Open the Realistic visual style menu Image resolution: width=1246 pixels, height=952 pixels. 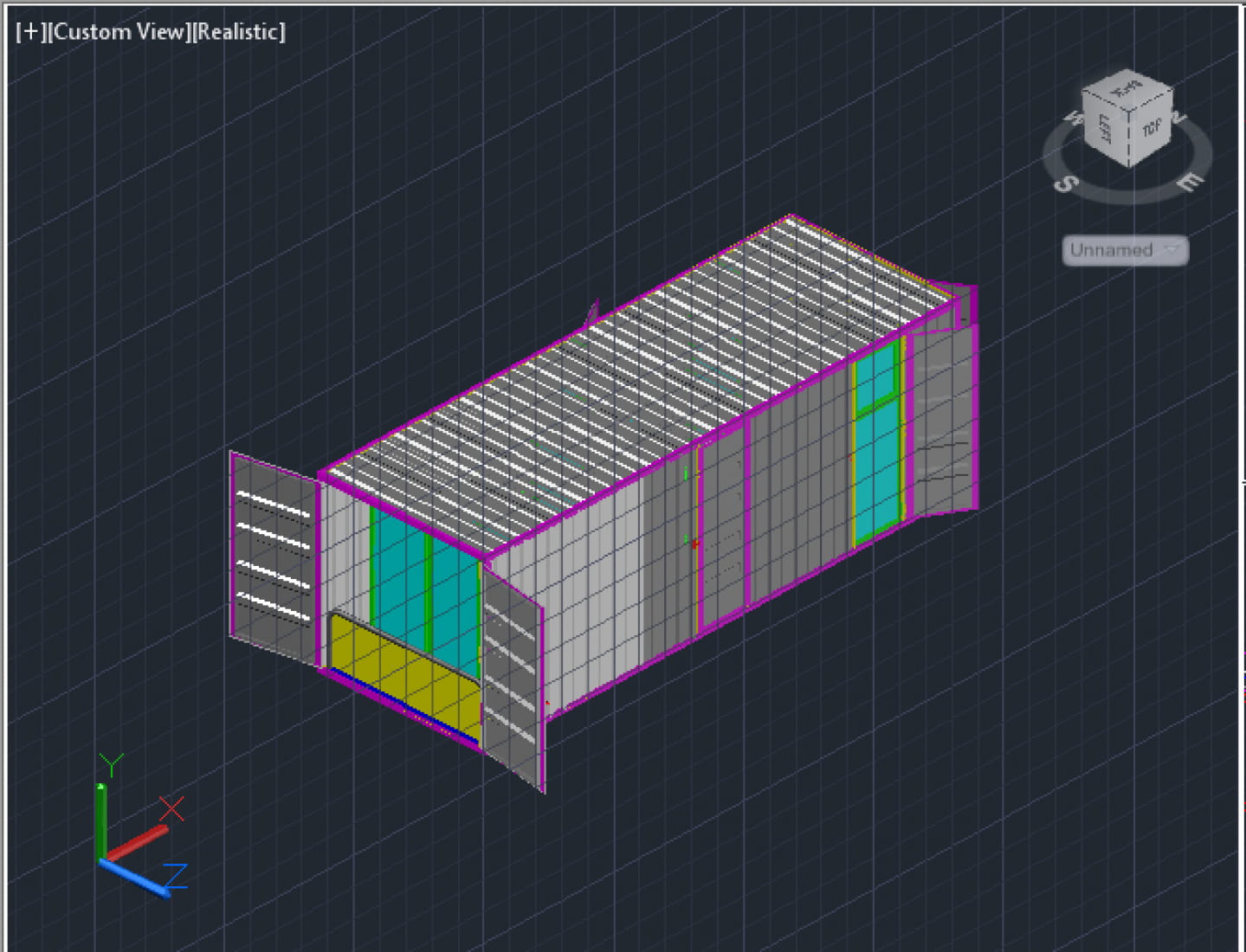[238, 32]
